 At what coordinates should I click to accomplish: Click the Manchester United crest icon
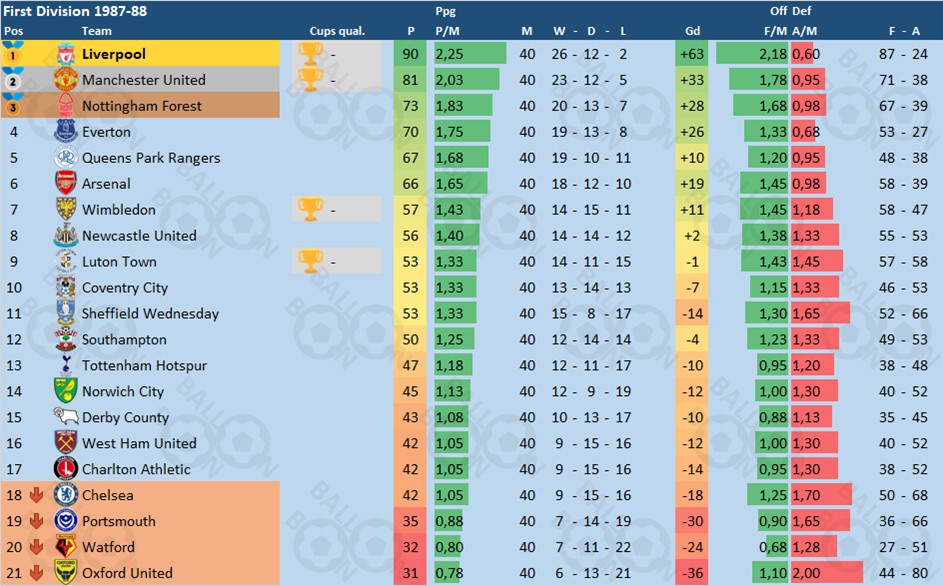coord(66,79)
